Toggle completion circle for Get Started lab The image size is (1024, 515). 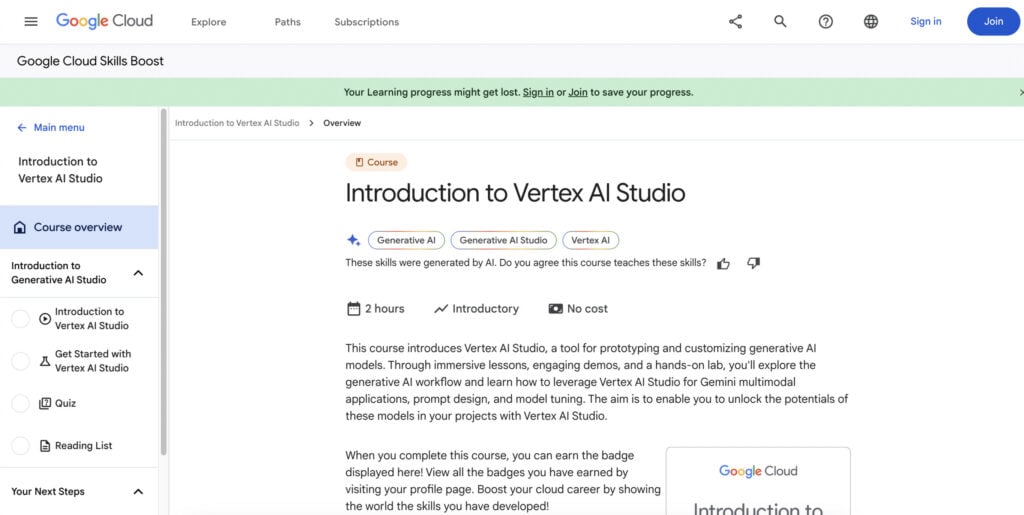click(x=20, y=361)
